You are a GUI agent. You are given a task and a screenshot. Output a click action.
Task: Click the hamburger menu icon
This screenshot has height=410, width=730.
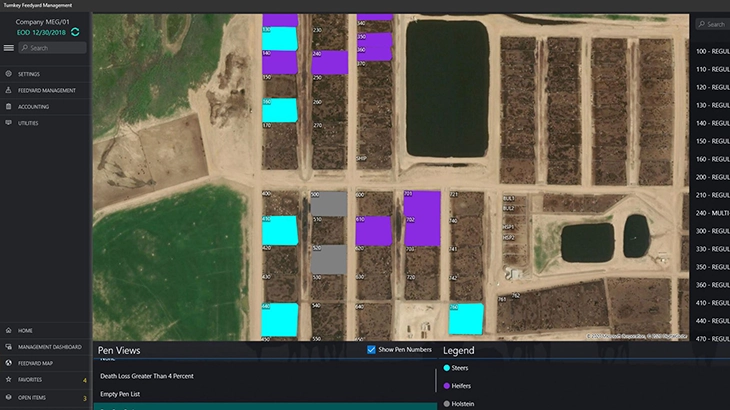coord(9,47)
